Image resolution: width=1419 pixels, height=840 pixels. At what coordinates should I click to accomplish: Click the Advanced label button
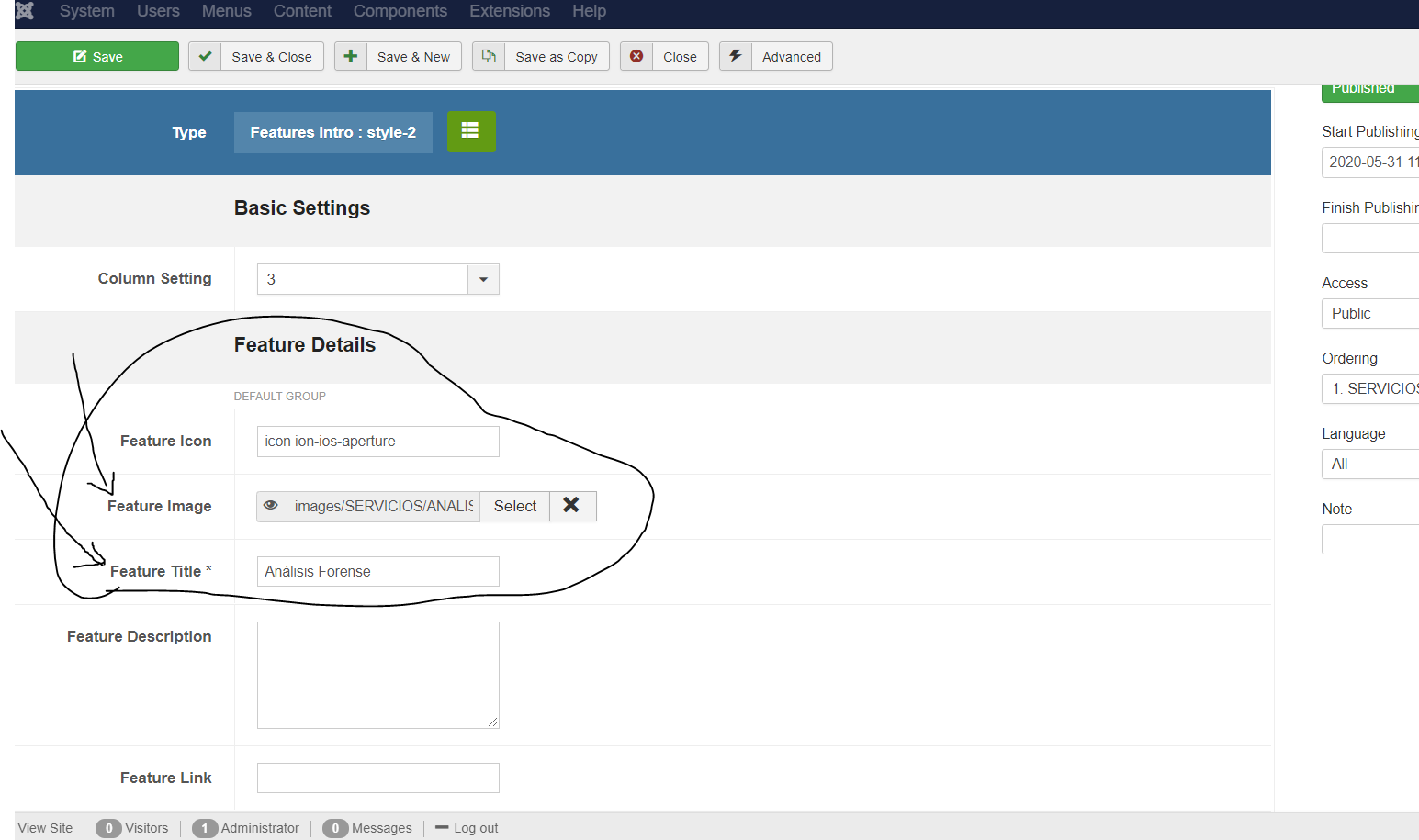[792, 56]
